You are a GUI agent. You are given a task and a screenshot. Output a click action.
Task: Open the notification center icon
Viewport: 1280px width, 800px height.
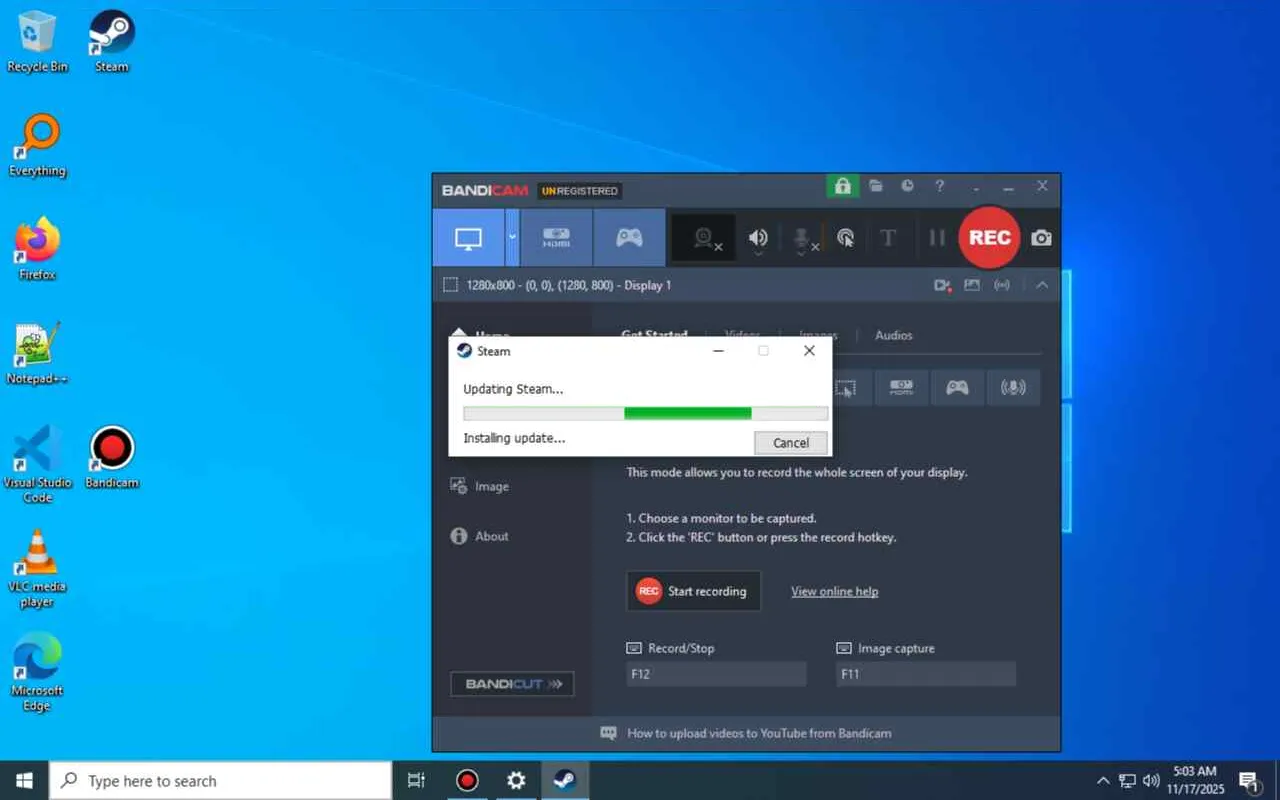pyautogui.click(x=1249, y=781)
